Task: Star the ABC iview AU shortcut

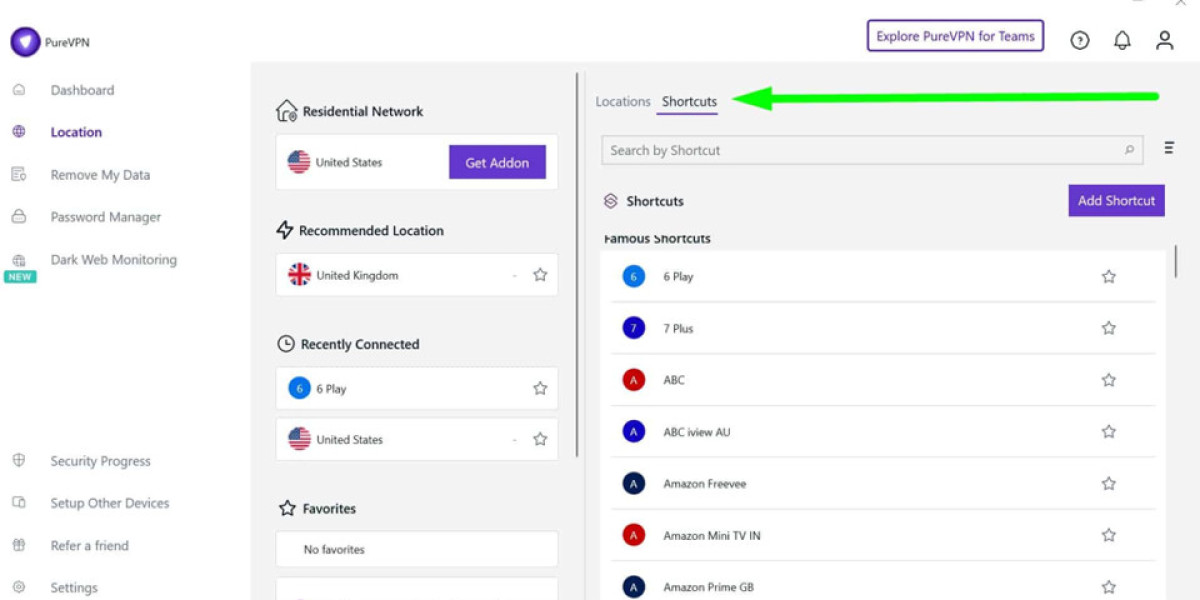Action: coord(1108,431)
